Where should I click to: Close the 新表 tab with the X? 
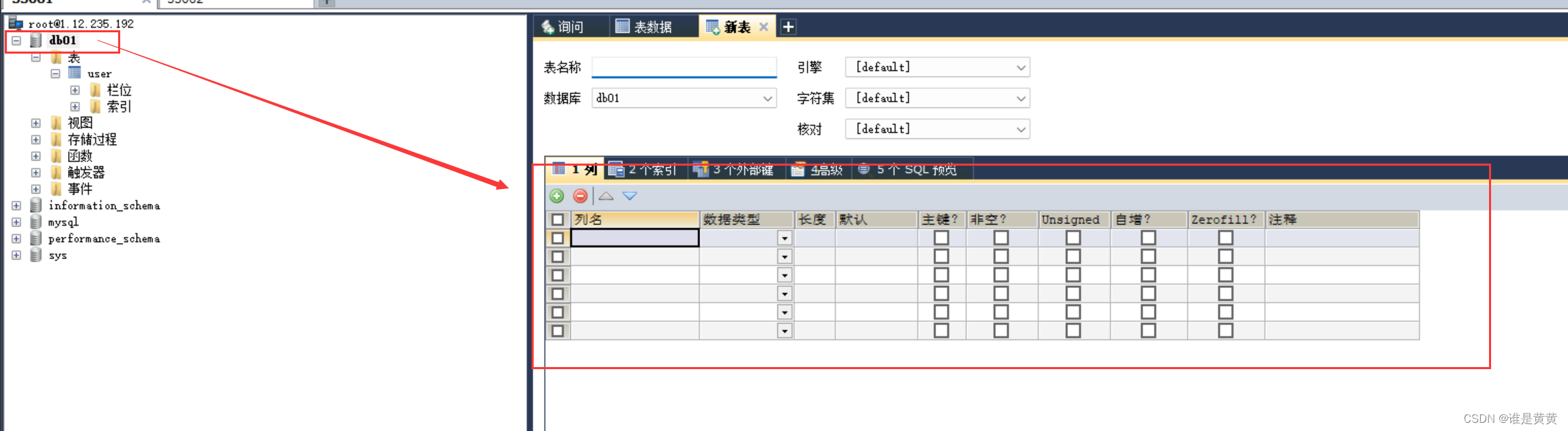point(763,27)
